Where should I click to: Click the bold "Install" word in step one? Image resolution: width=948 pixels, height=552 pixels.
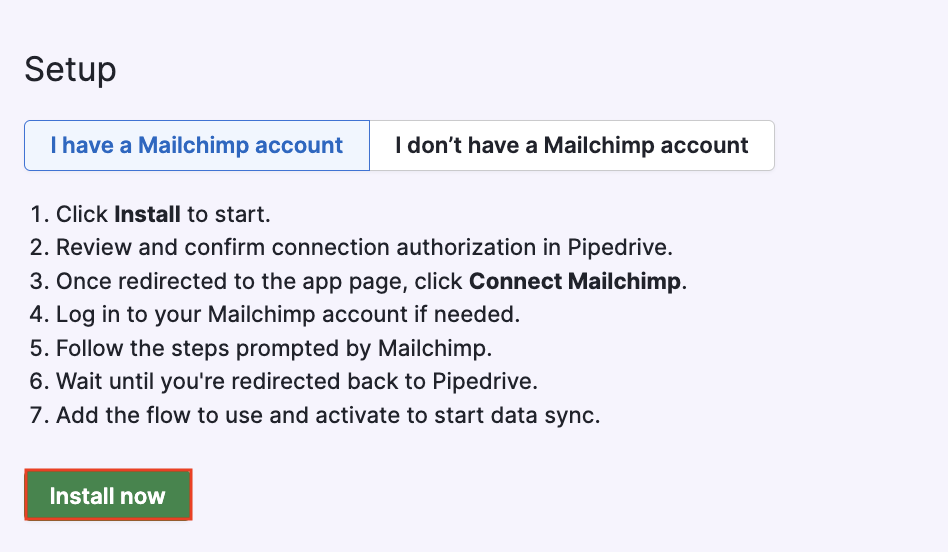[x=147, y=214]
